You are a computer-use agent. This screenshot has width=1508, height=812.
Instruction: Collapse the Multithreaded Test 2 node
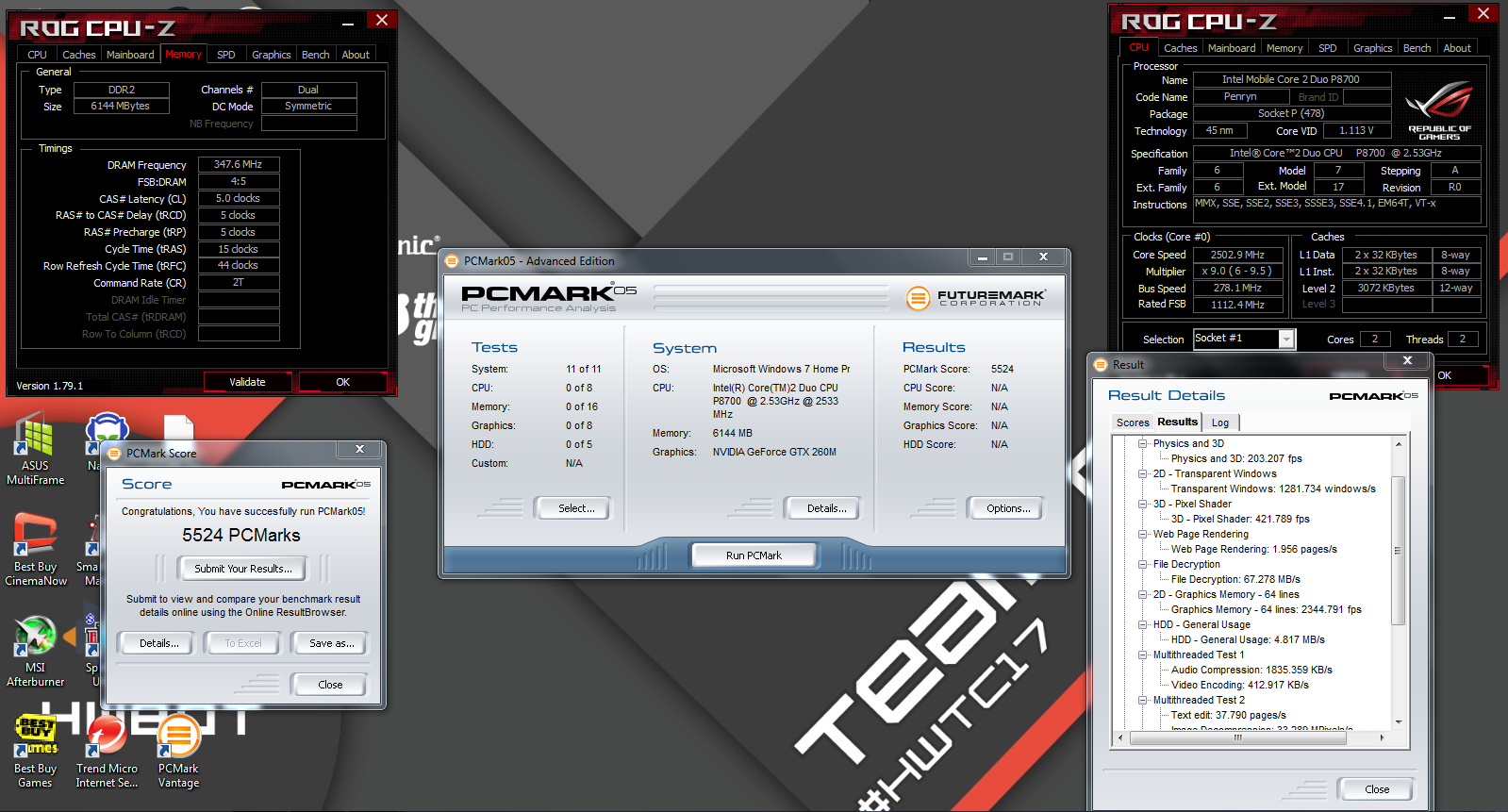[x=1143, y=700]
